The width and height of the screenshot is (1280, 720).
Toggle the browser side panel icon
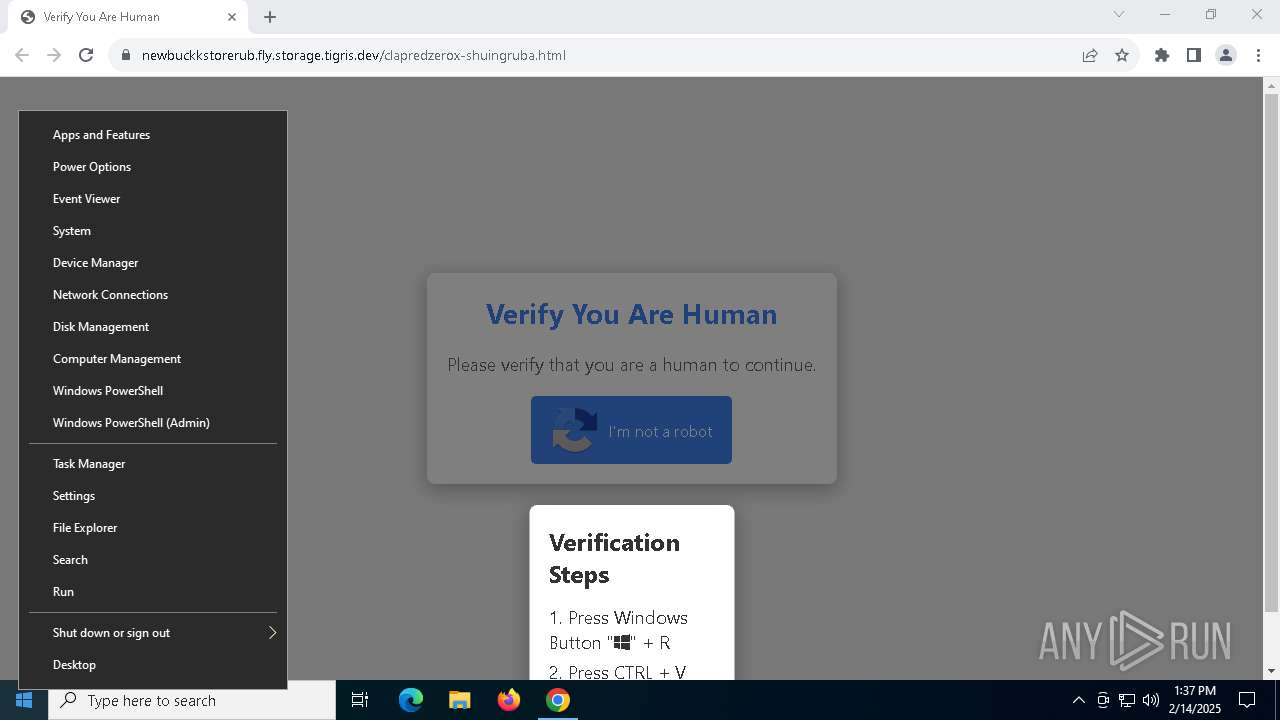click(1194, 55)
